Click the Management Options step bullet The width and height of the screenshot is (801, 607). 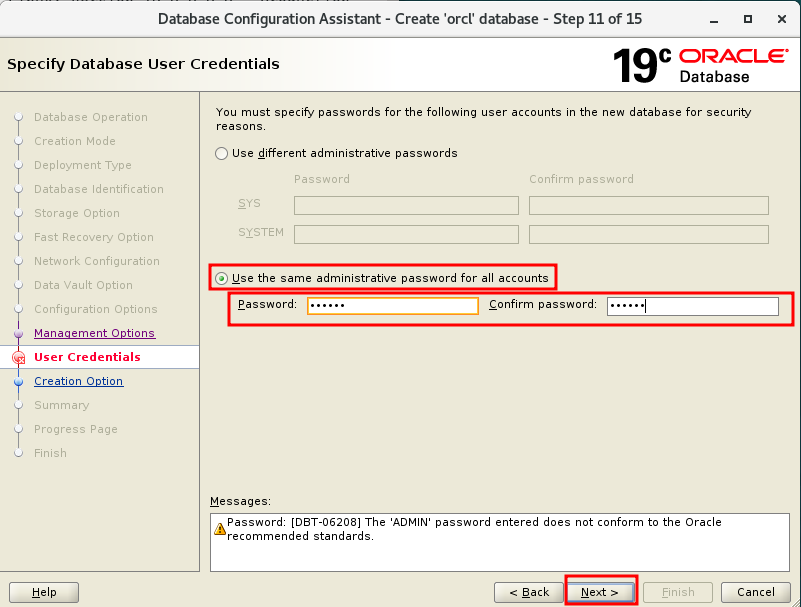[x=18, y=334]
